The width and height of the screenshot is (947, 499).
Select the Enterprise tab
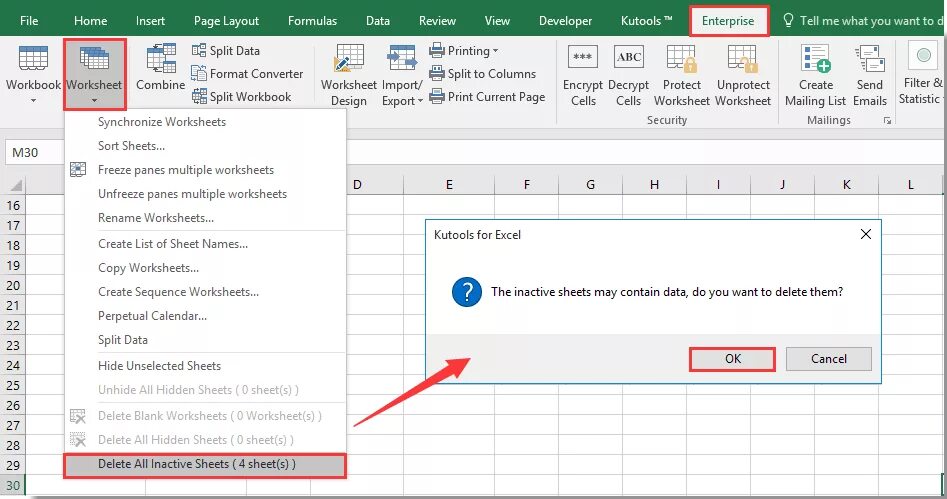click(x=728, y=21)
